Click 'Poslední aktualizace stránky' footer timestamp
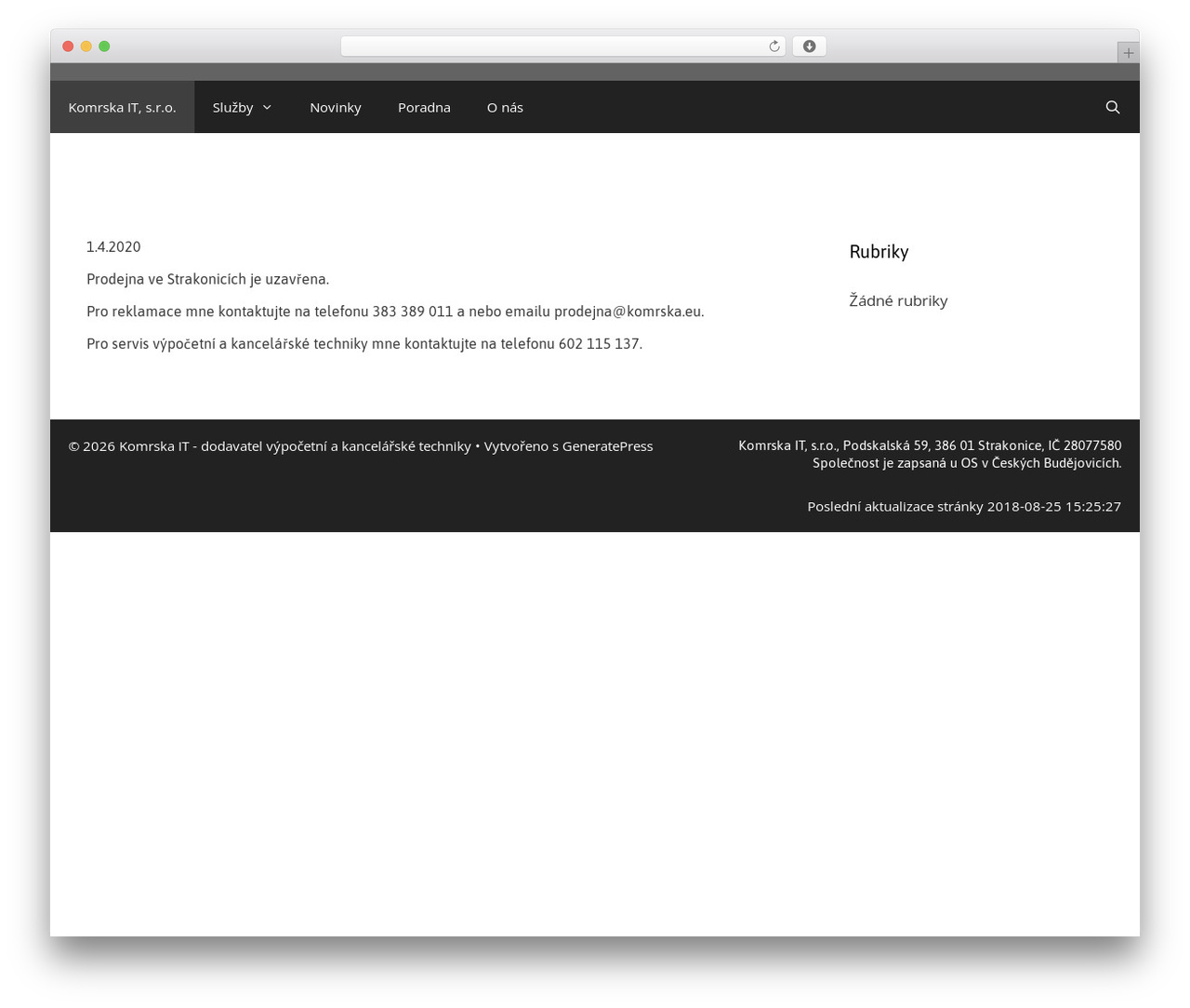The height and width of the screenshot is (1008, 1190). pyautogui.click(x=964, y=507)
